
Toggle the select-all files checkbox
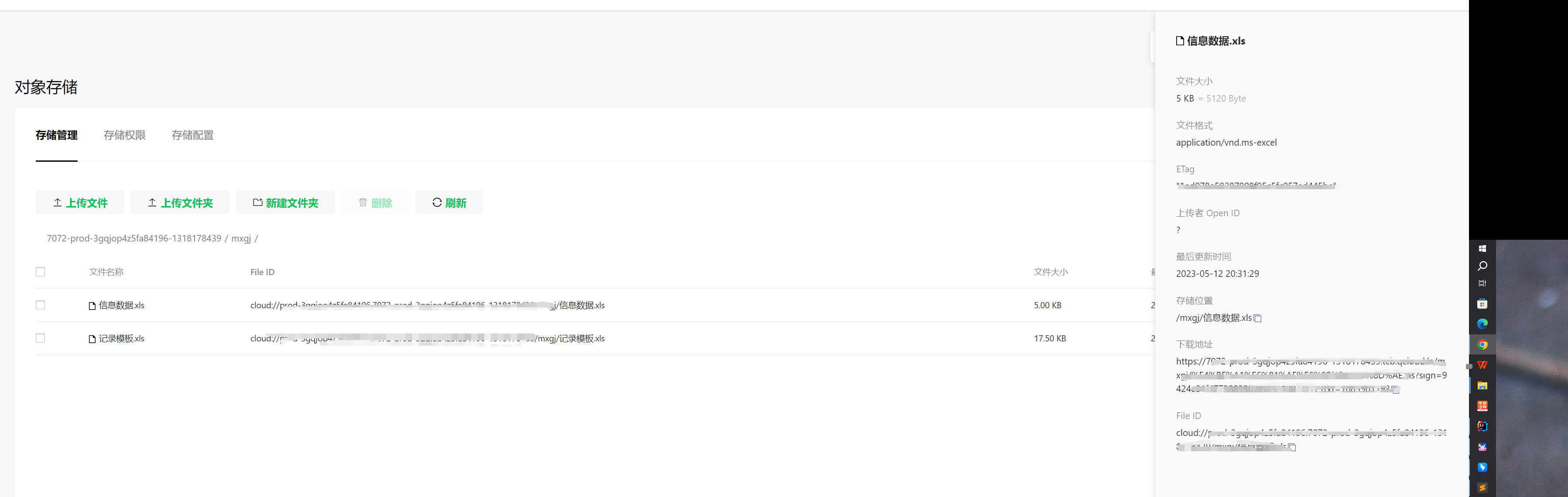(40, 272)
